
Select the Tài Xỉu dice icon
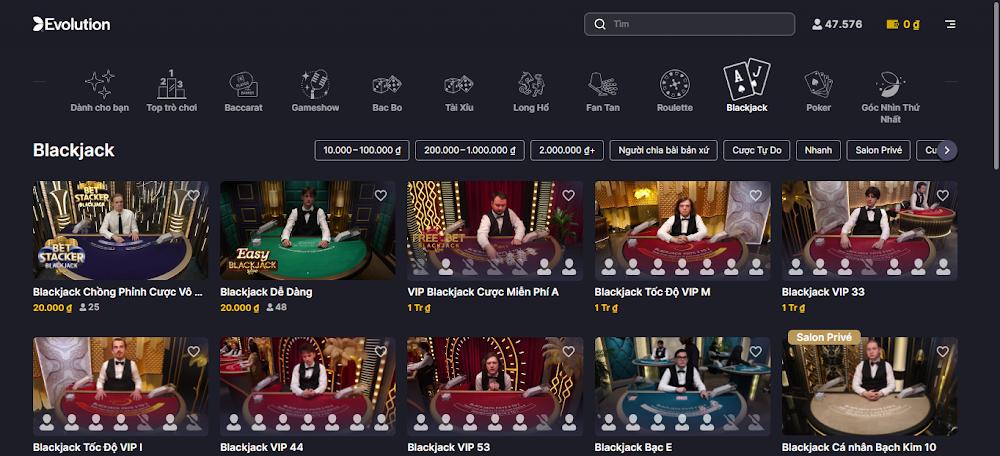(x=459, y=84)
